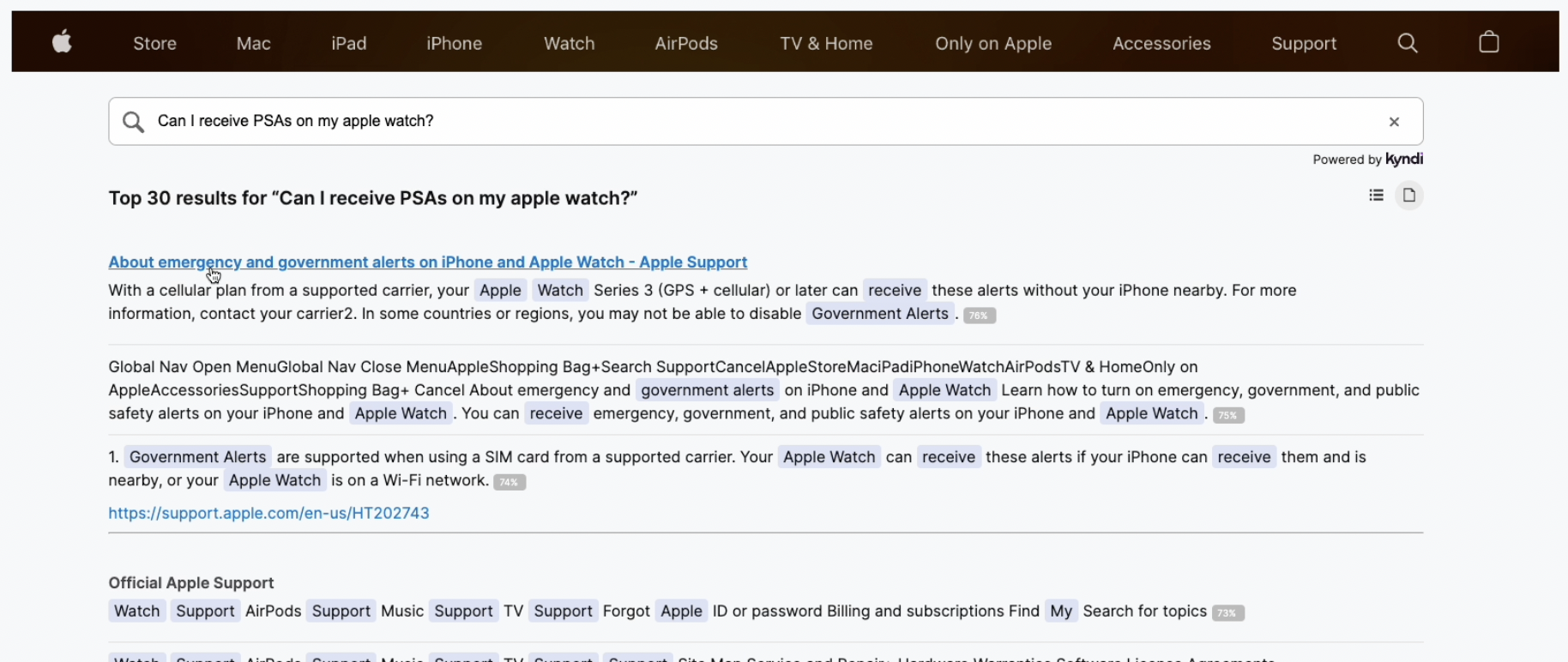Click the Kyndi powered-by label
This screenshot has width=1568, height=662.
pos(1367,159)
